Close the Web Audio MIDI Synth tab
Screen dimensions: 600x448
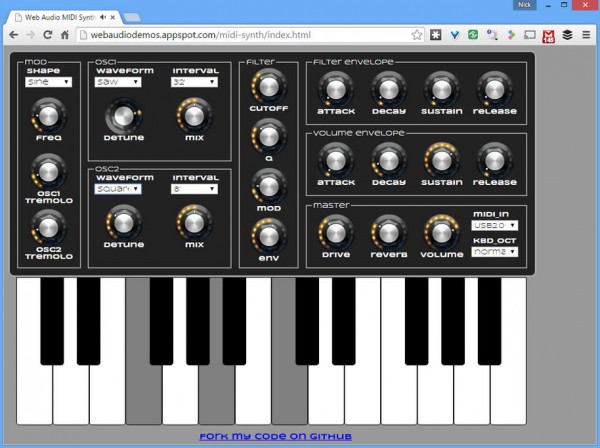pyautogui.click(x=112, y=17)
